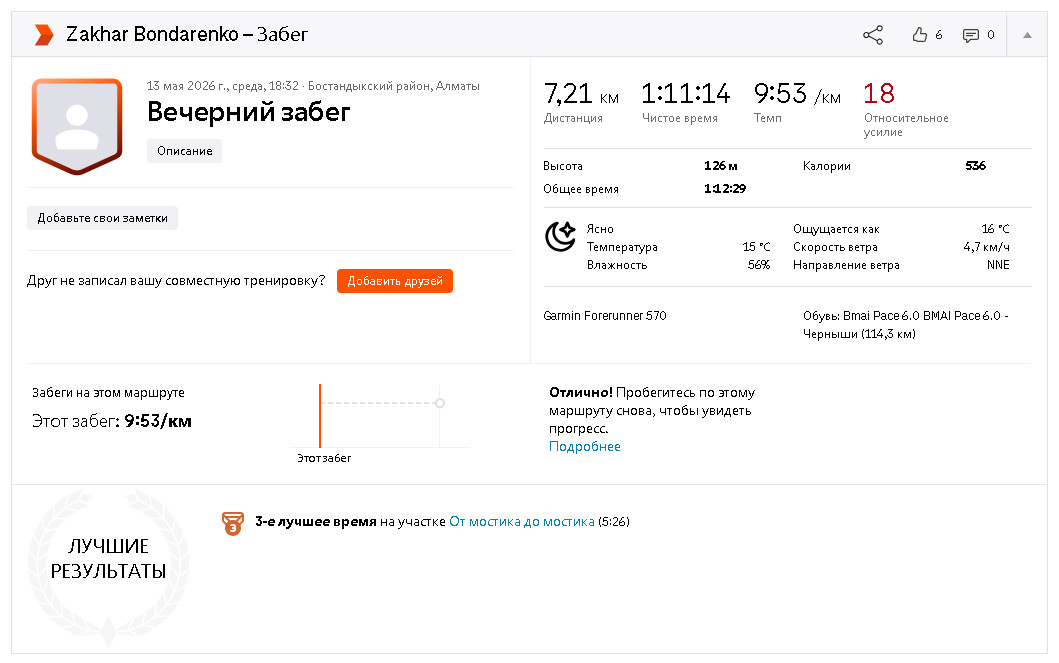Click the orange Добавить друзей button
Viewport: 1059px width, 663px height.
[395, 281]
